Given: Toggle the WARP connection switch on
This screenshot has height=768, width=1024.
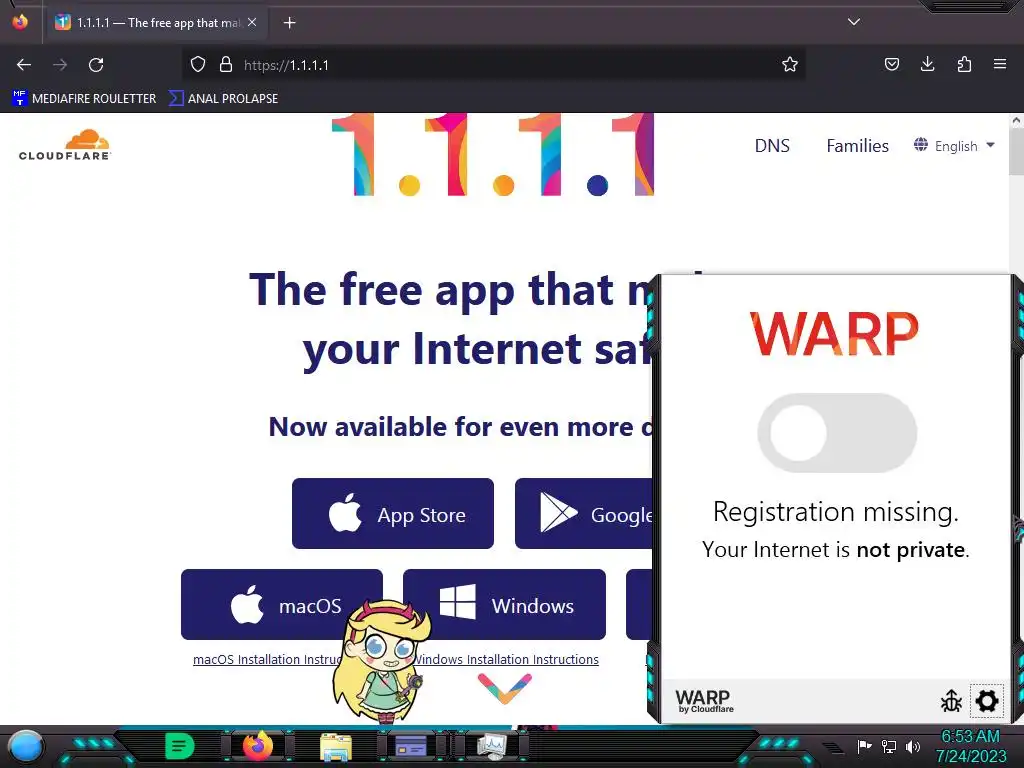Looking at the screenshot, I should pyautogui.click(x=837, y=433).
